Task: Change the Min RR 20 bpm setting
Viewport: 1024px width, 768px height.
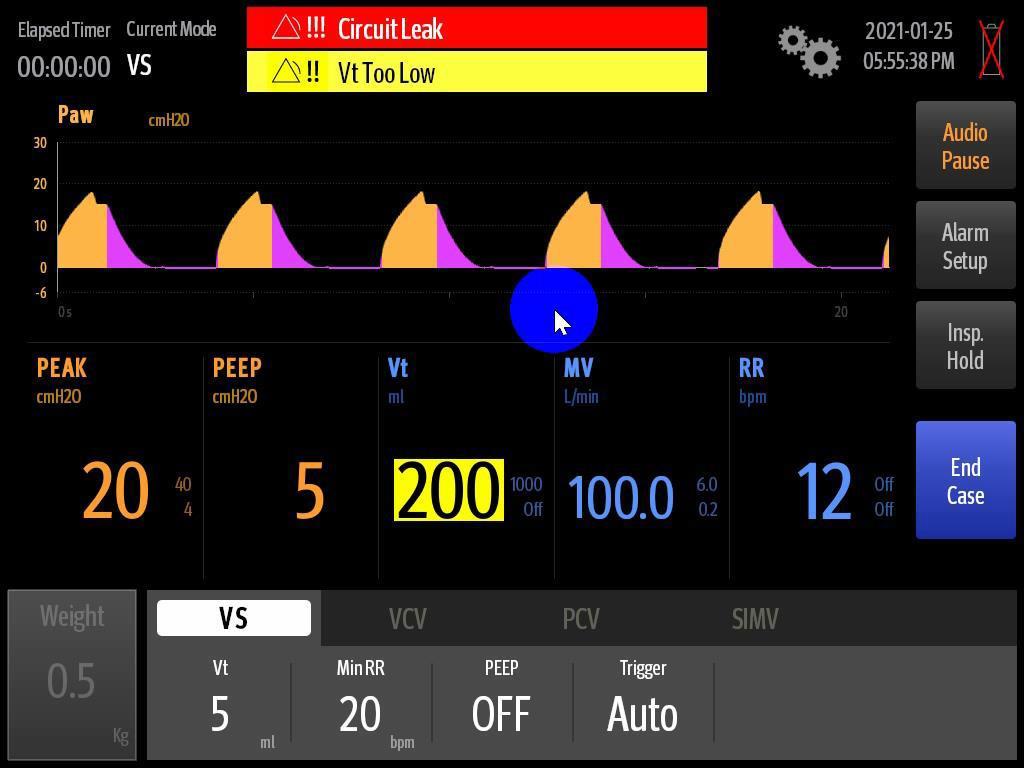Action: pos(361,705)
